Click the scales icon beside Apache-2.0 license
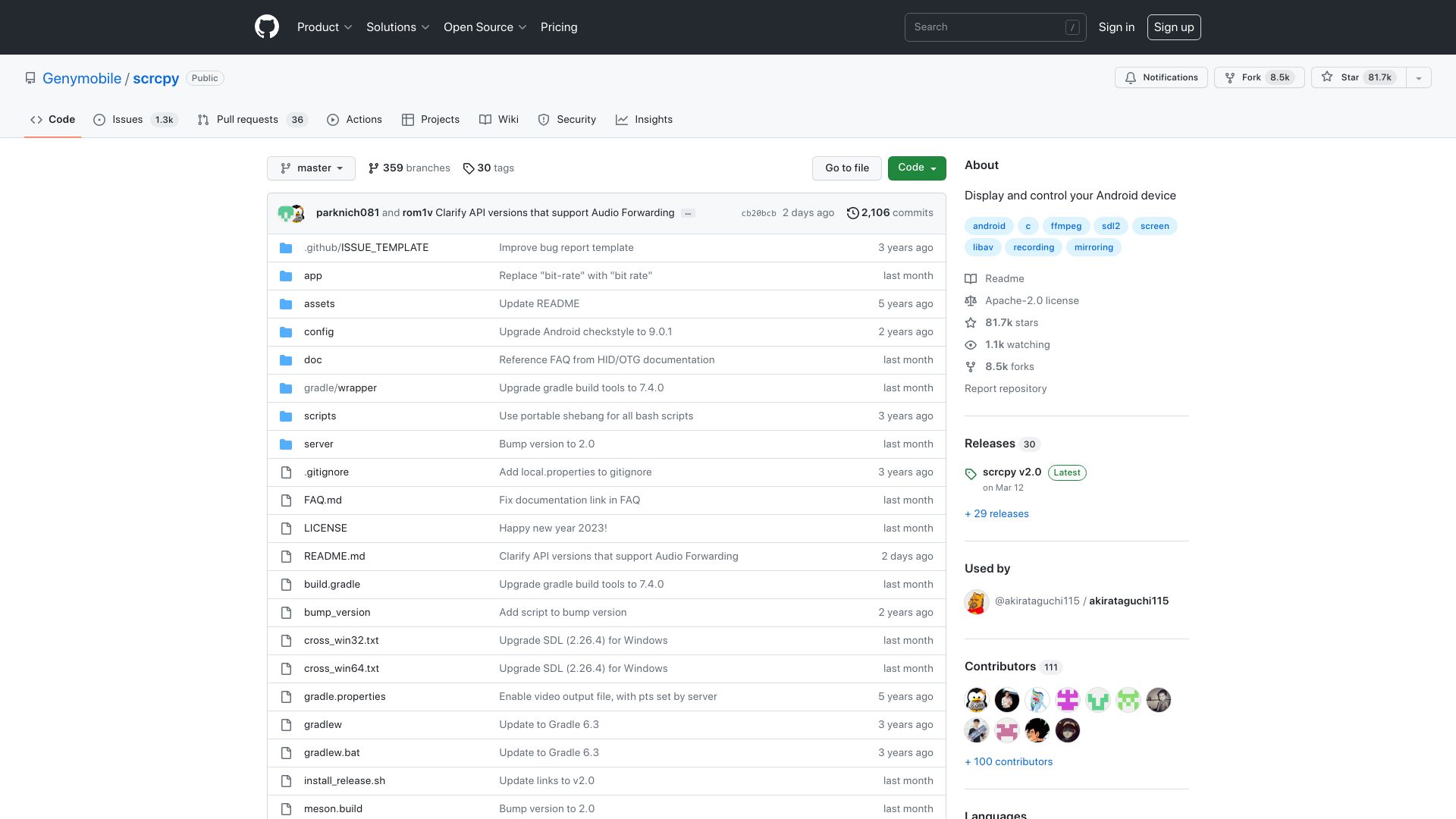 [971, 301]
